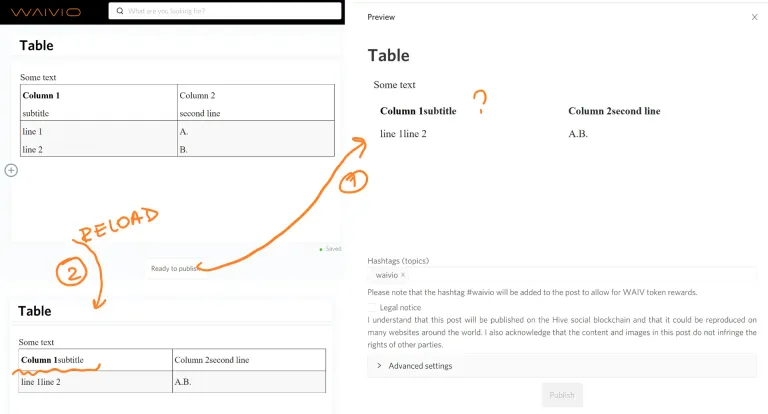
Task: Click the green Saved status indicator
Action: 331,249
